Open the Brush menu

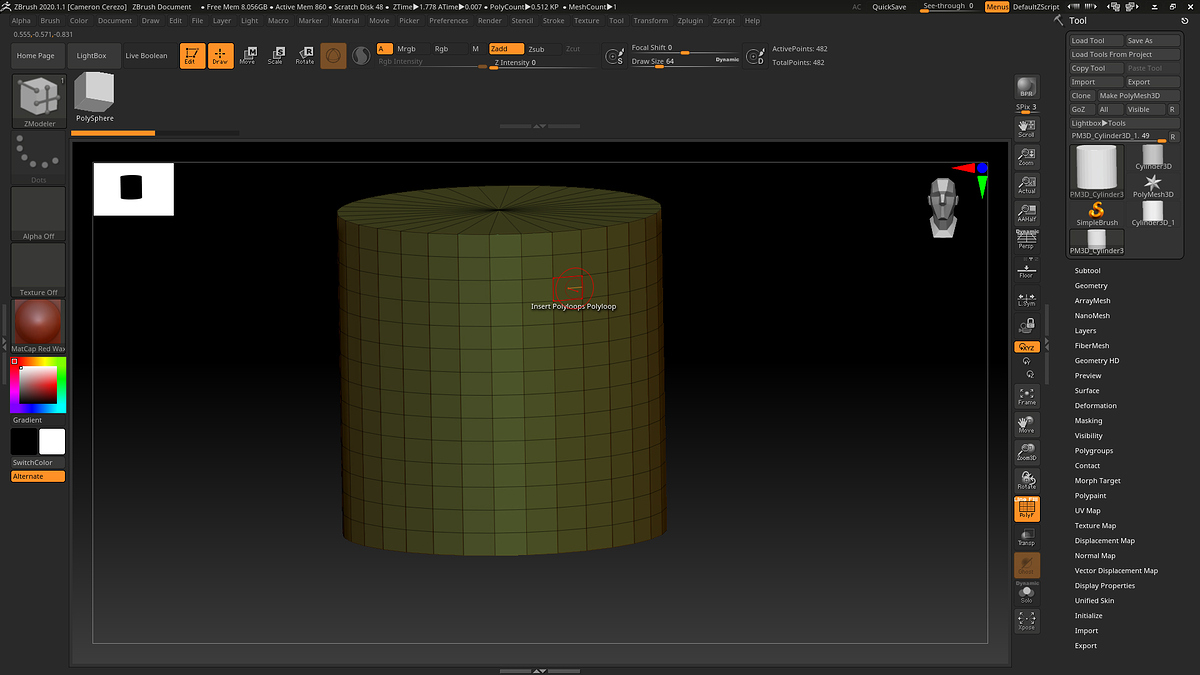[50, 20]
